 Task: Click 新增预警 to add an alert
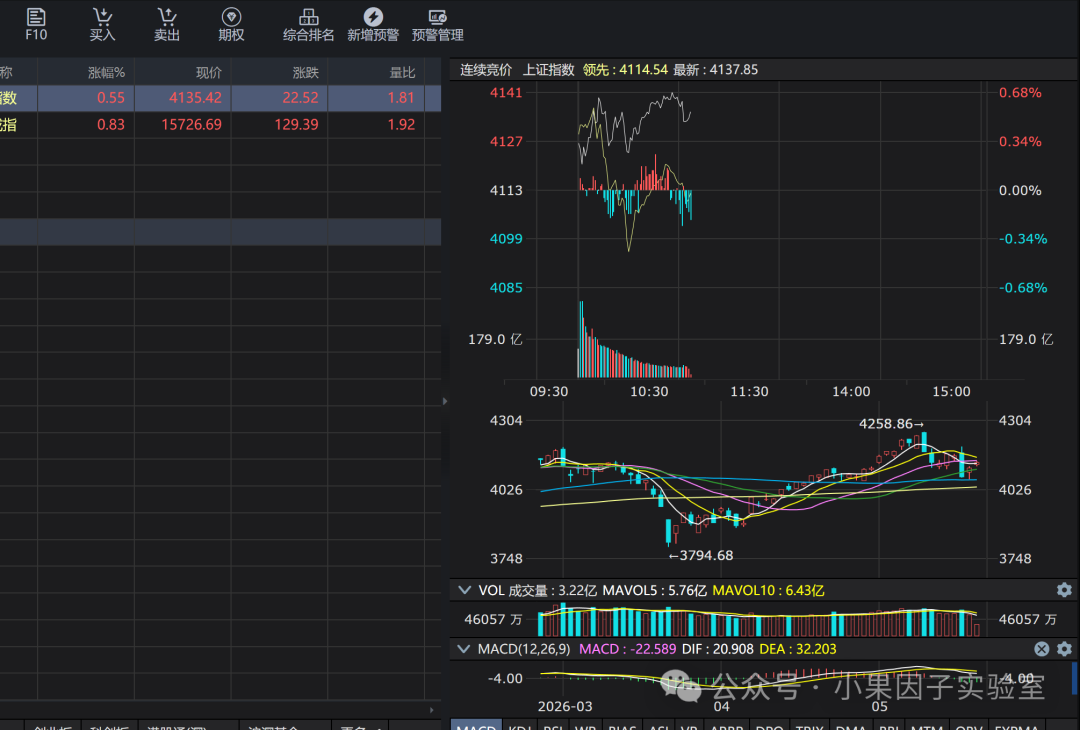point(373,25)
